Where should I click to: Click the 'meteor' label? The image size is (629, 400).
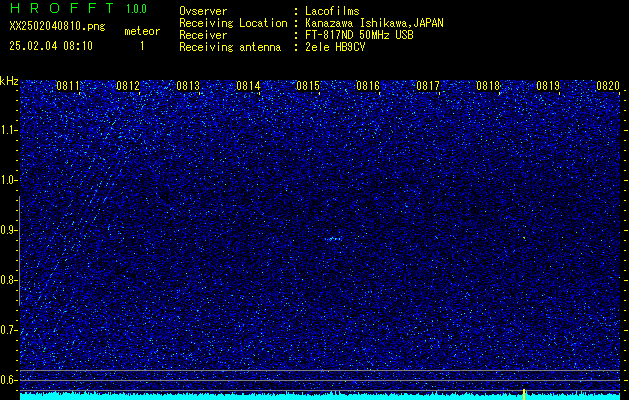[x=142, y=31]
